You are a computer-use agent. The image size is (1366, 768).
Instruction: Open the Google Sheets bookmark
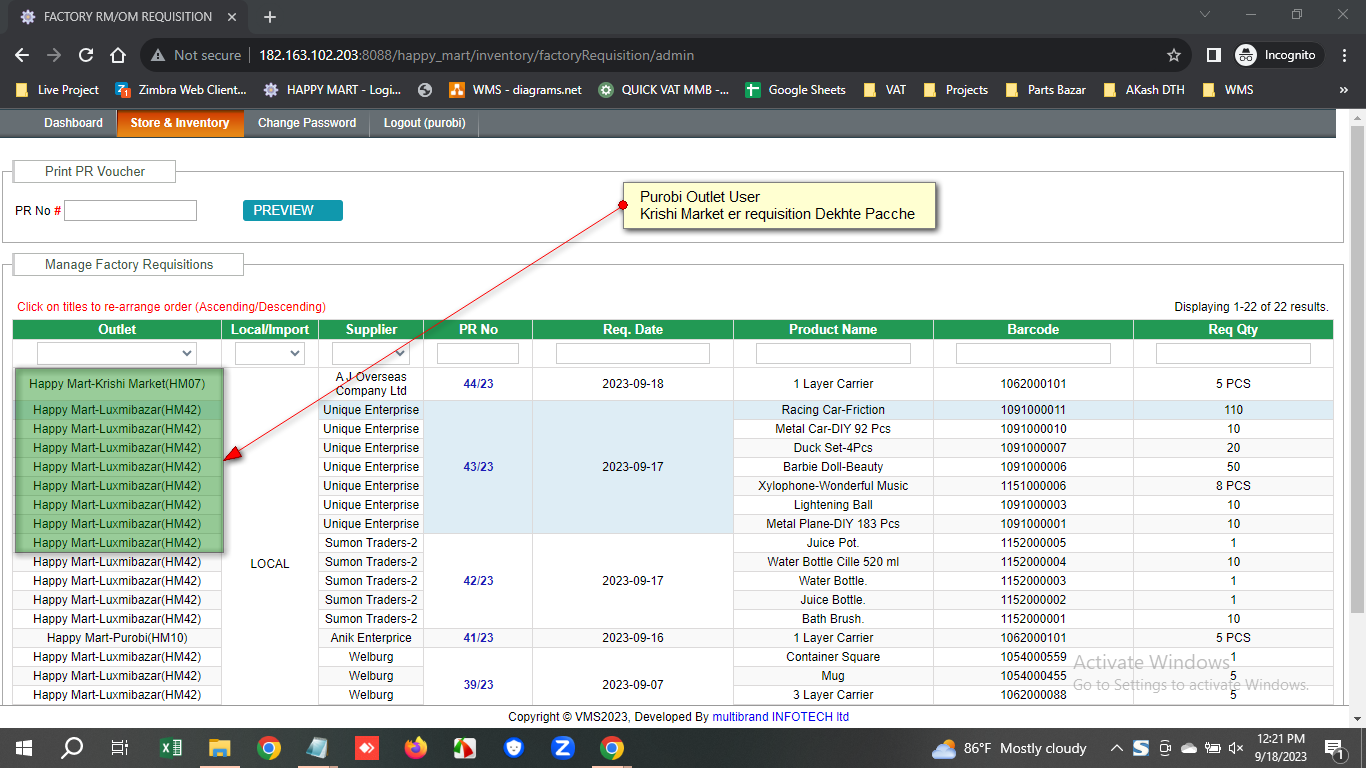[x=795, y=90]
